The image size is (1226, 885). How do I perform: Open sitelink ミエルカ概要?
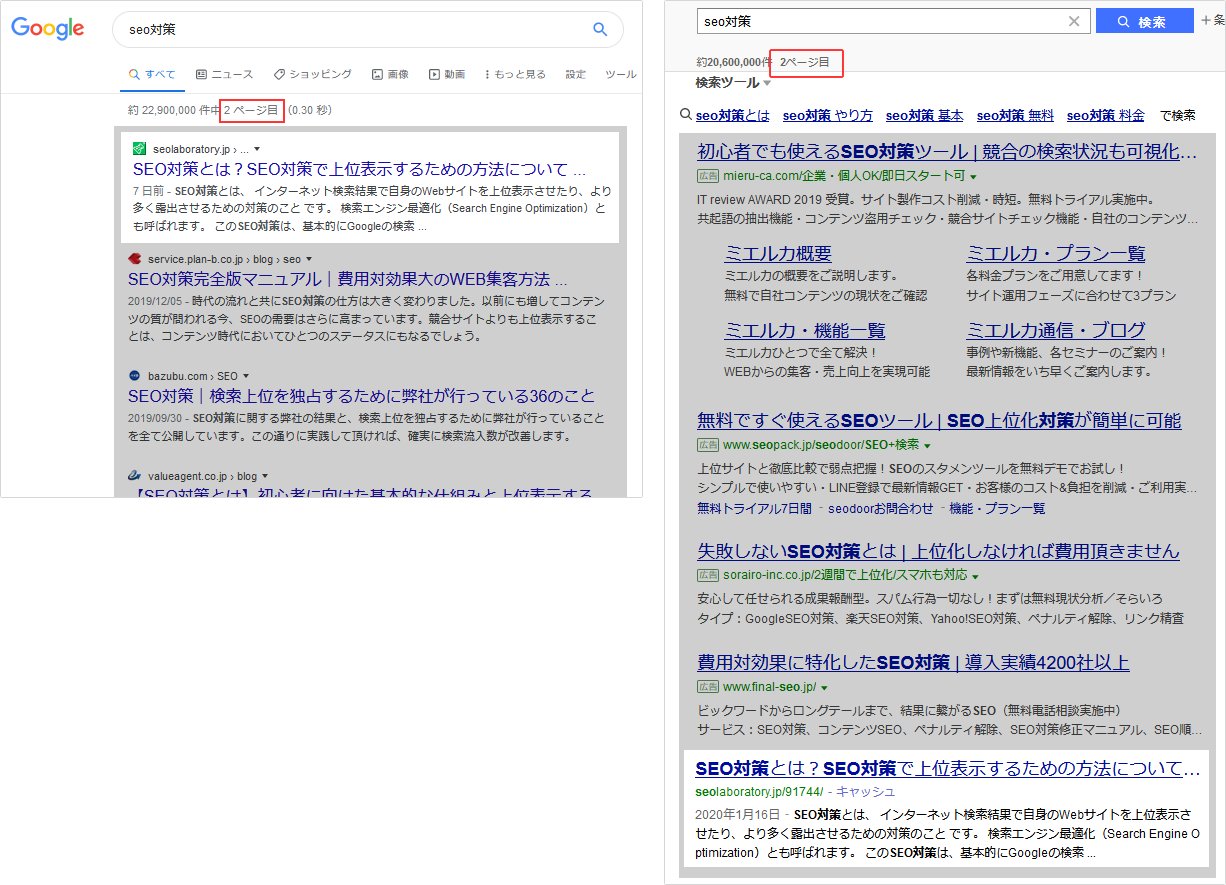778,253
